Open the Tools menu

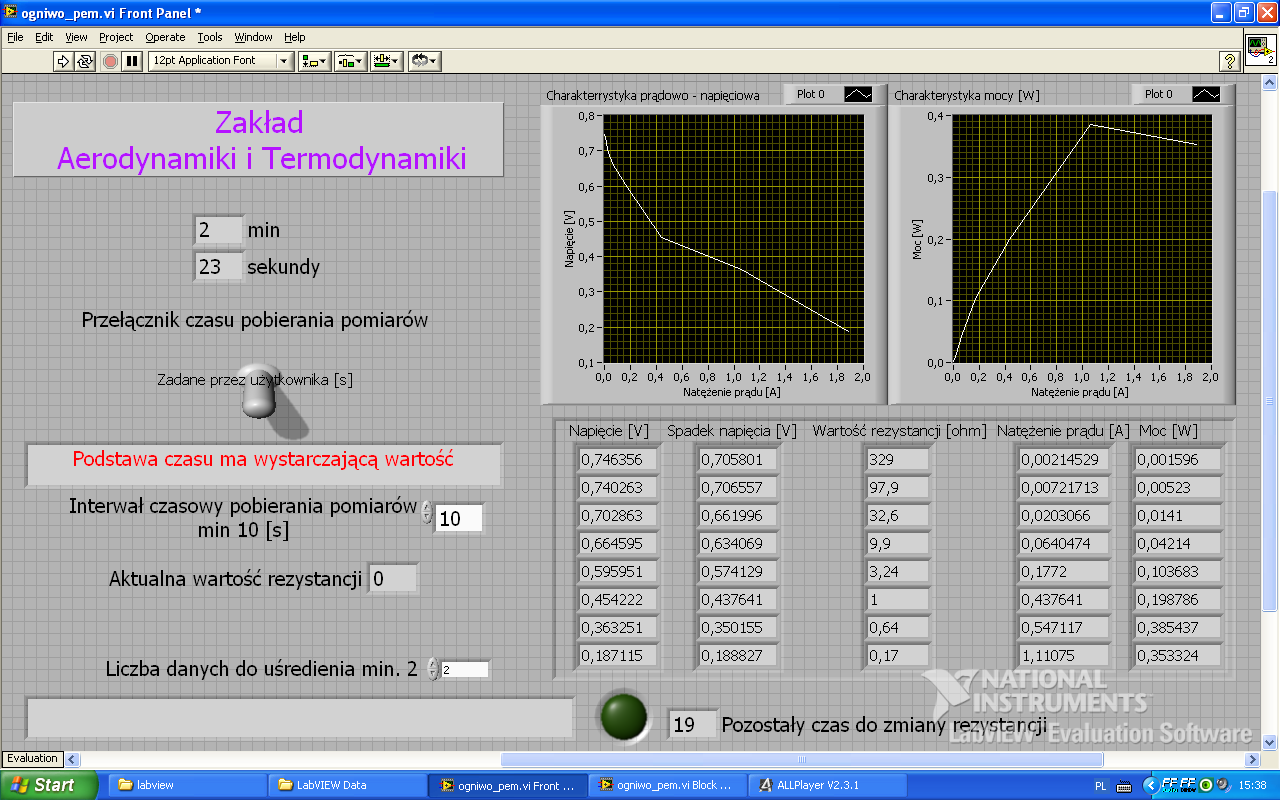(210, 37)
